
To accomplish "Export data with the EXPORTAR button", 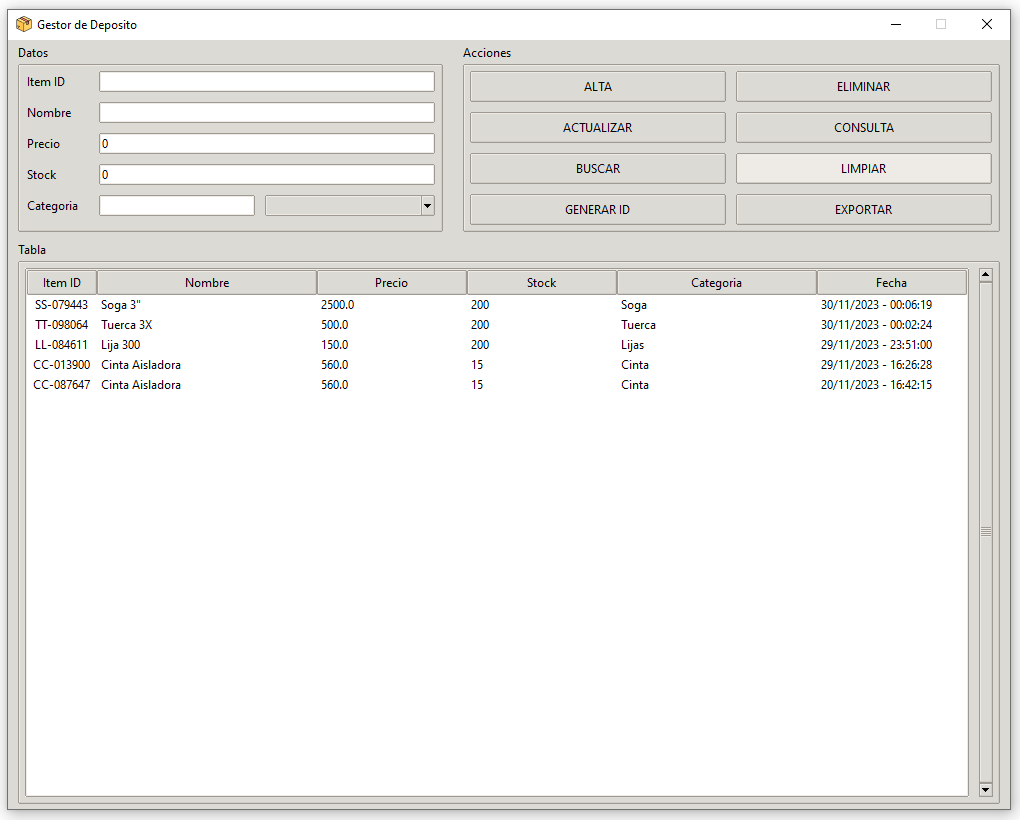I will click(x=863, y=210).
